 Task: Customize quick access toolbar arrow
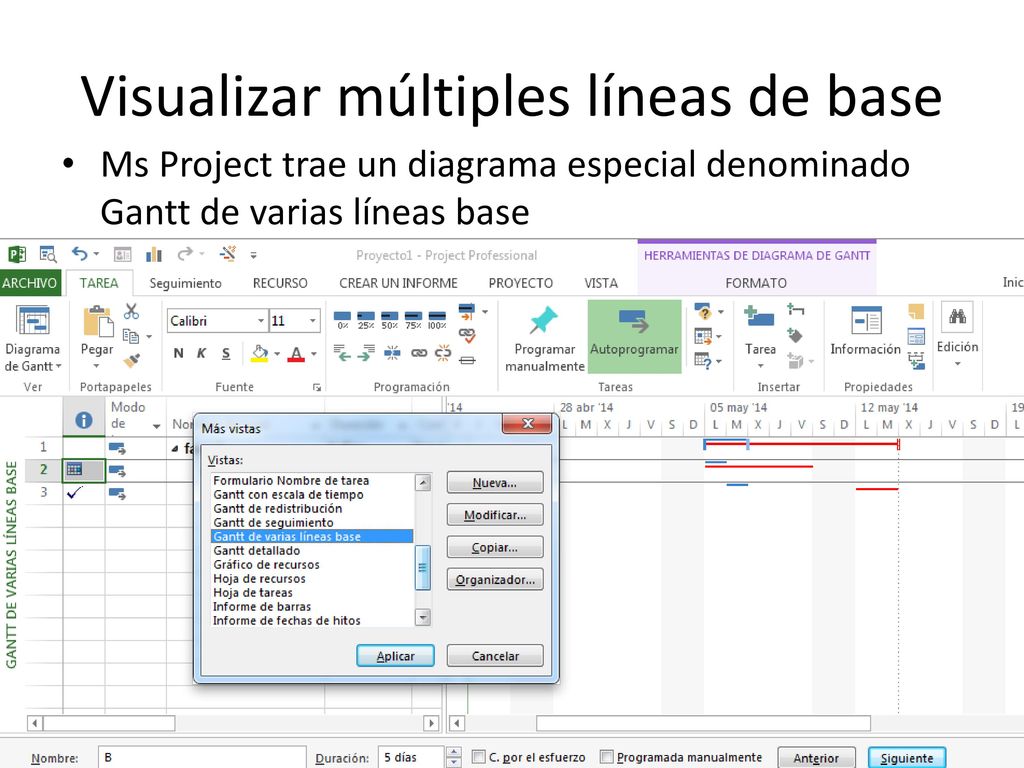[x=253, y=255]
